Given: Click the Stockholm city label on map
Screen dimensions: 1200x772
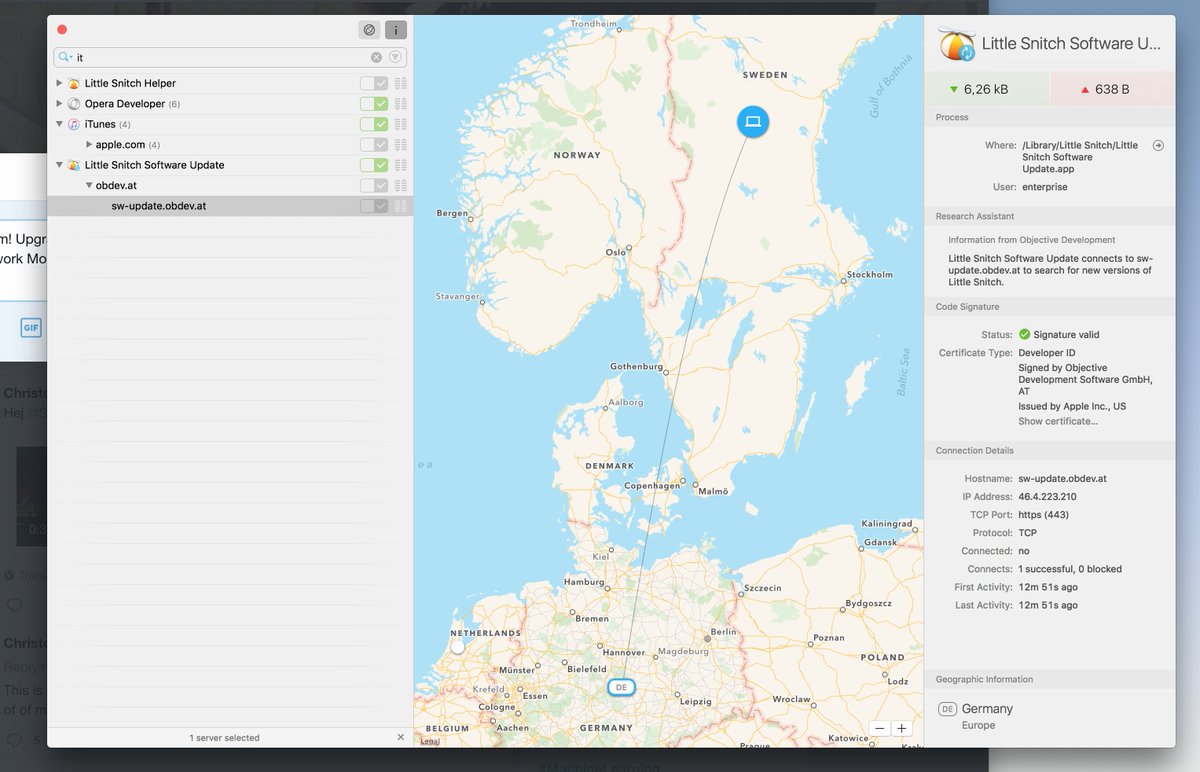Looking at the screenshot, I should pyautogui.click(x=869, y=274).
